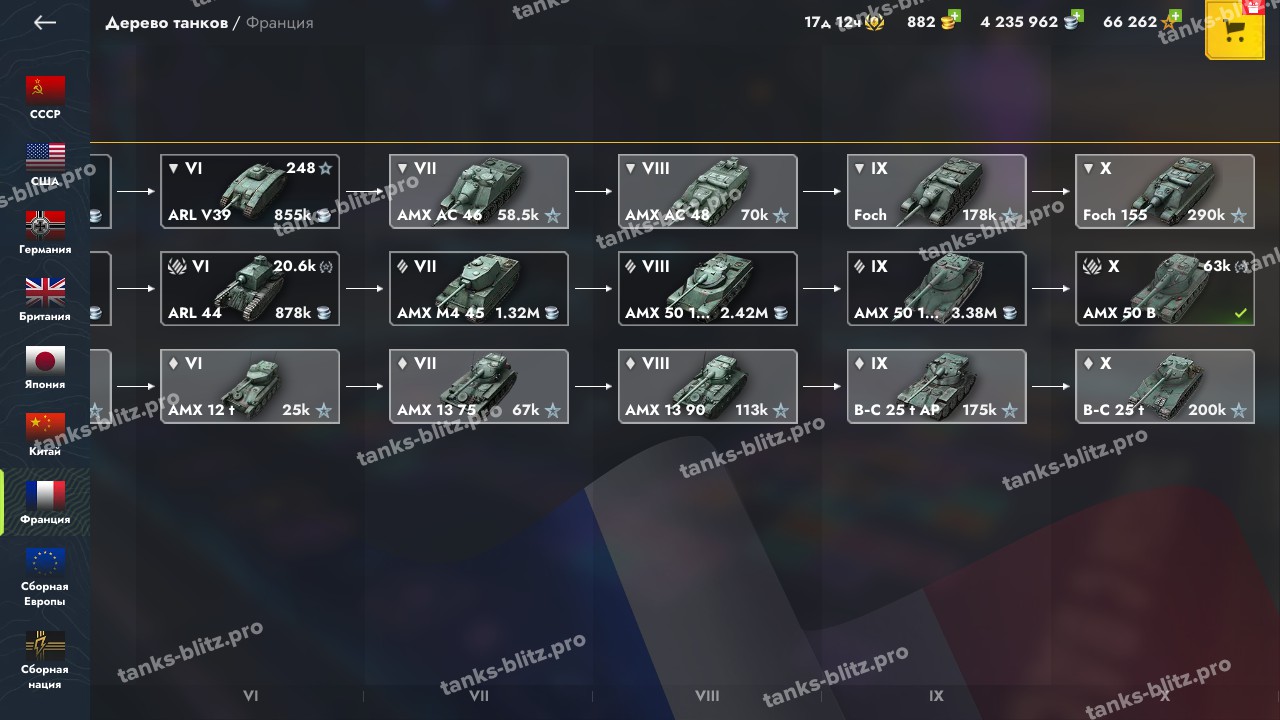Select the Britain flag icon

click(45, 292)
